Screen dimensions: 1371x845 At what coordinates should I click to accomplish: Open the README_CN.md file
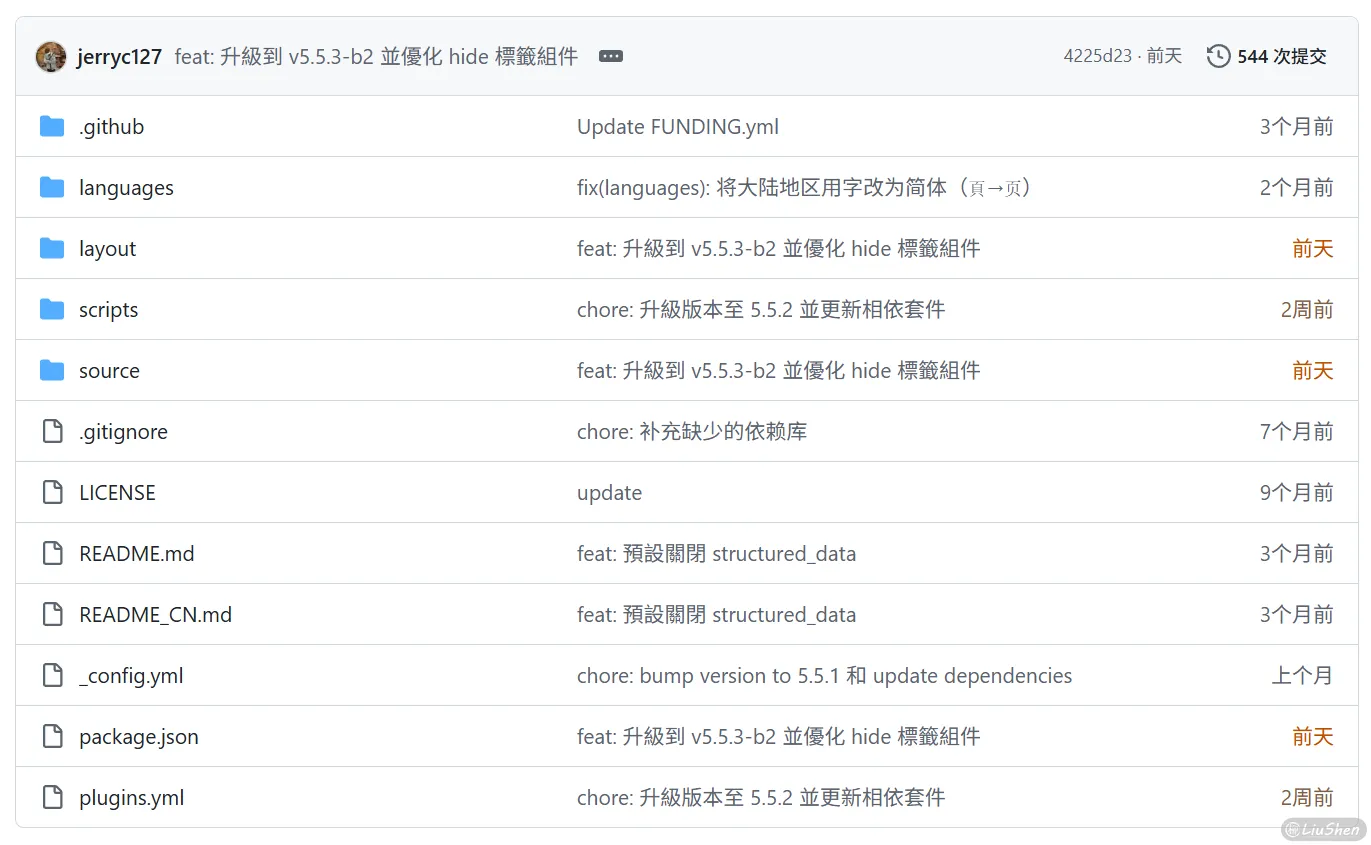[155, 615]
